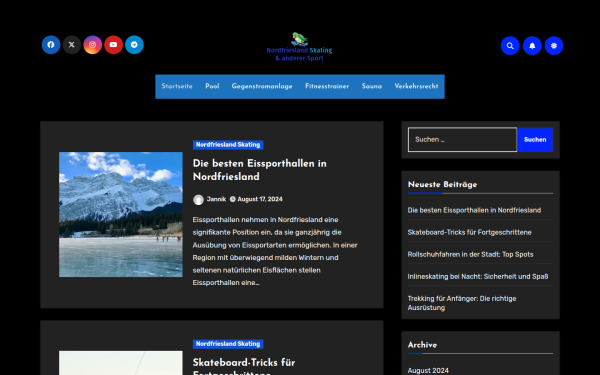Open the Startseite menu item
Screen dimensions: 600x375
pos(177,86)
